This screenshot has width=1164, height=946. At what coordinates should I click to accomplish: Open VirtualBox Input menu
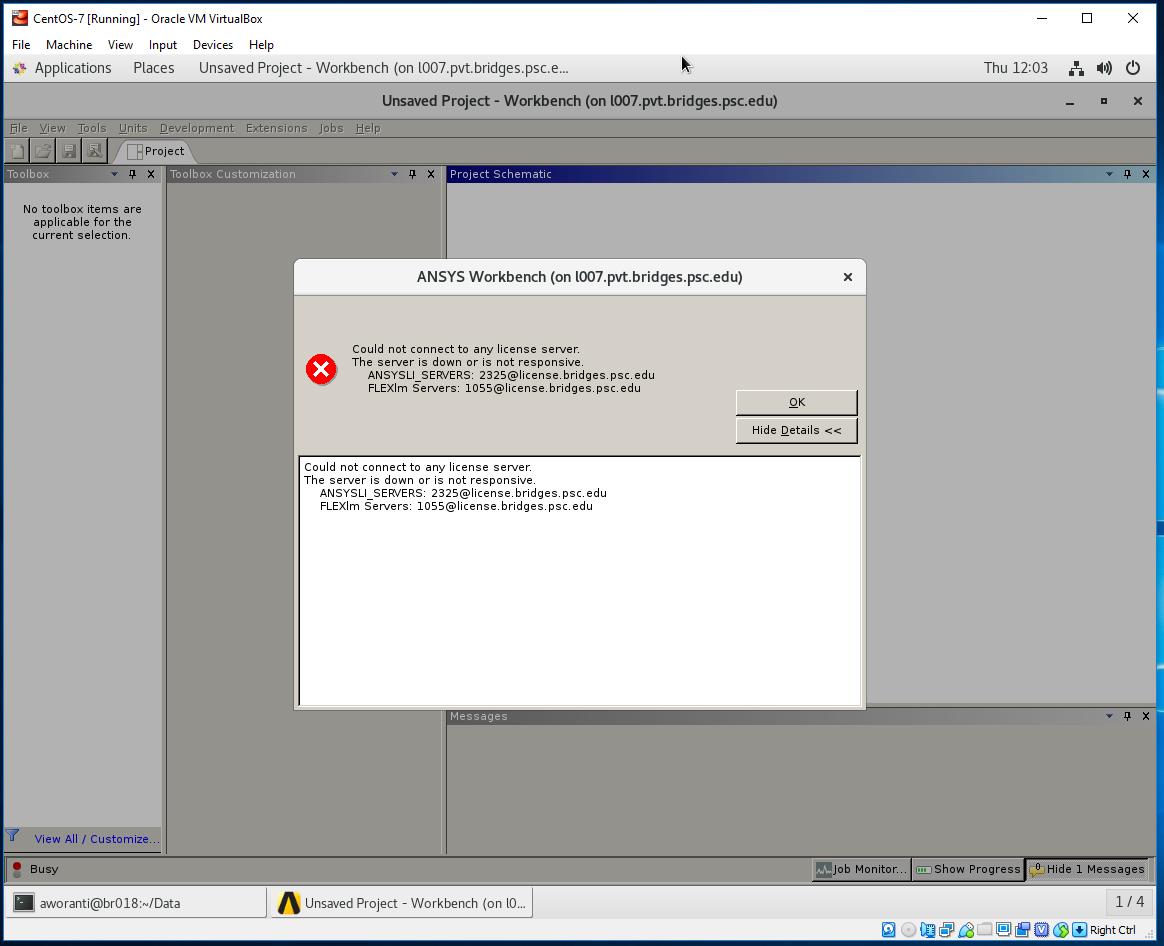163,45
